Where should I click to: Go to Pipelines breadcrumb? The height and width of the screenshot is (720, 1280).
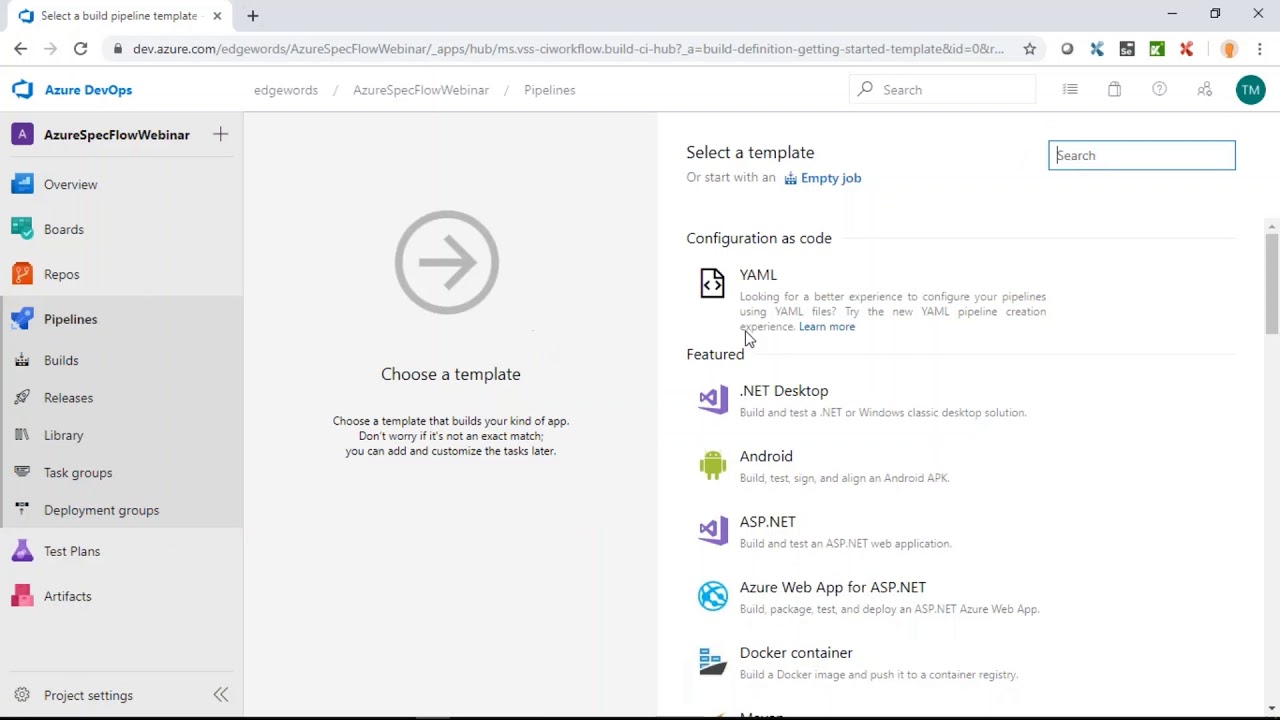(x=550, y=90)
